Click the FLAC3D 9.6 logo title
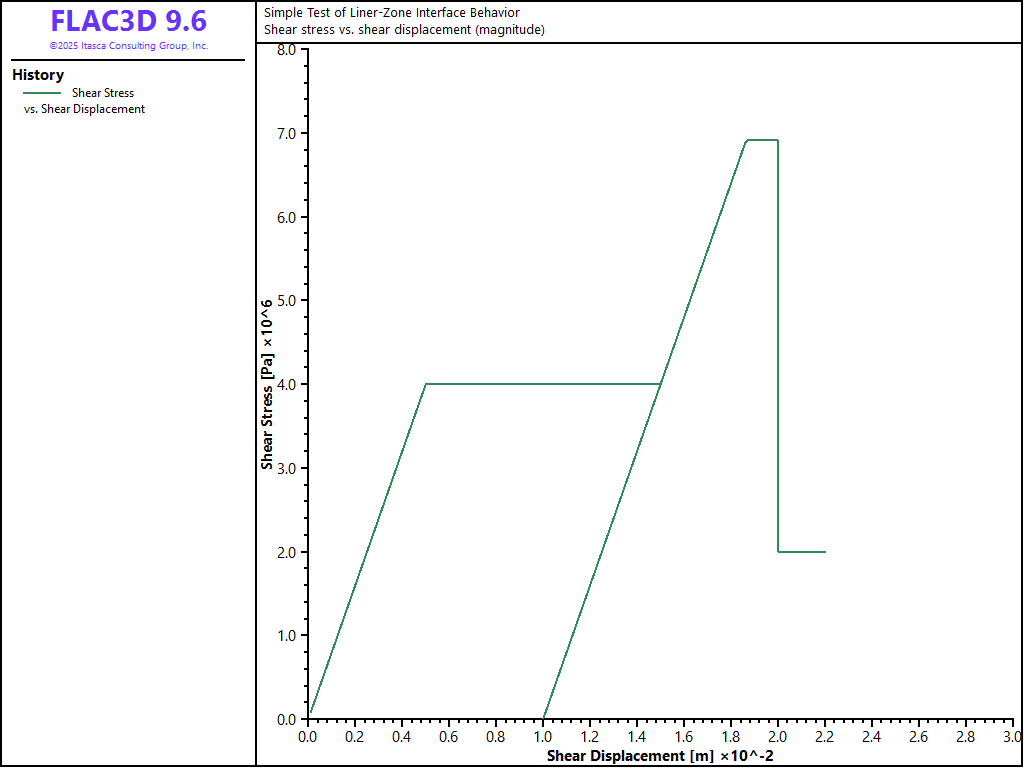This screenshot has width=1024, height=768. (128, 22)
